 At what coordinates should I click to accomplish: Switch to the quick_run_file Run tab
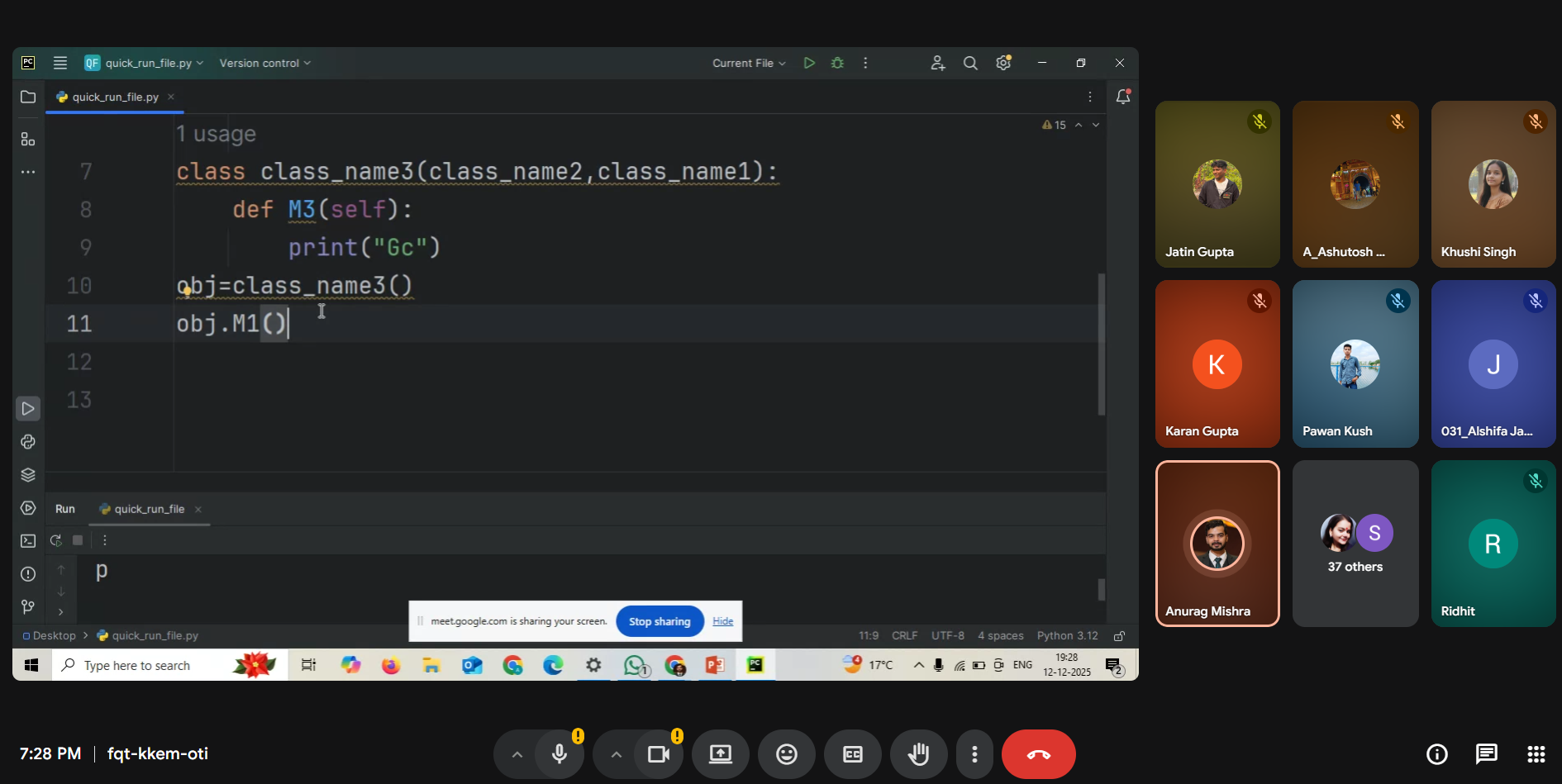149,509
